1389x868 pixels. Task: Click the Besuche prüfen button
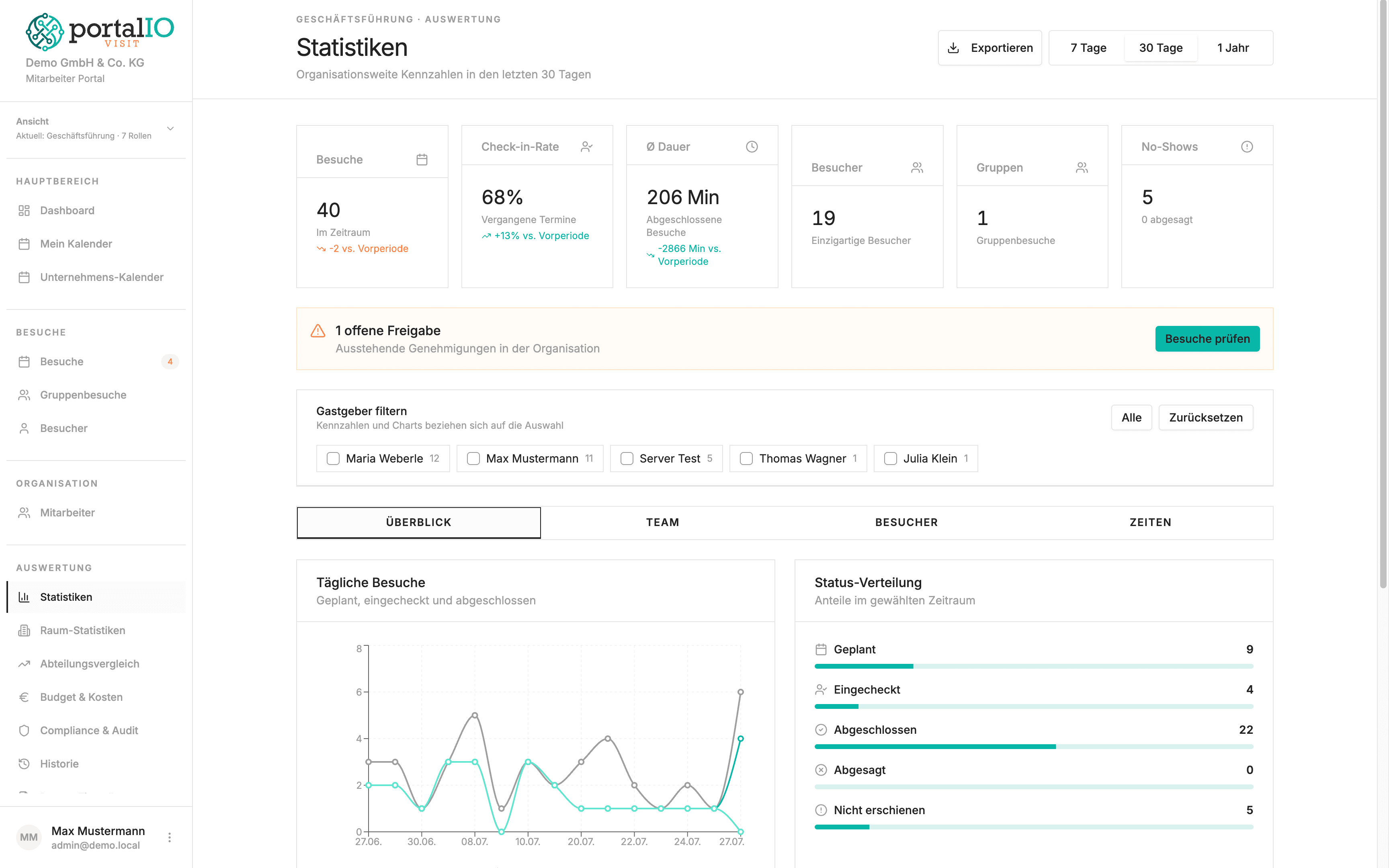[x=1207, y=339]
